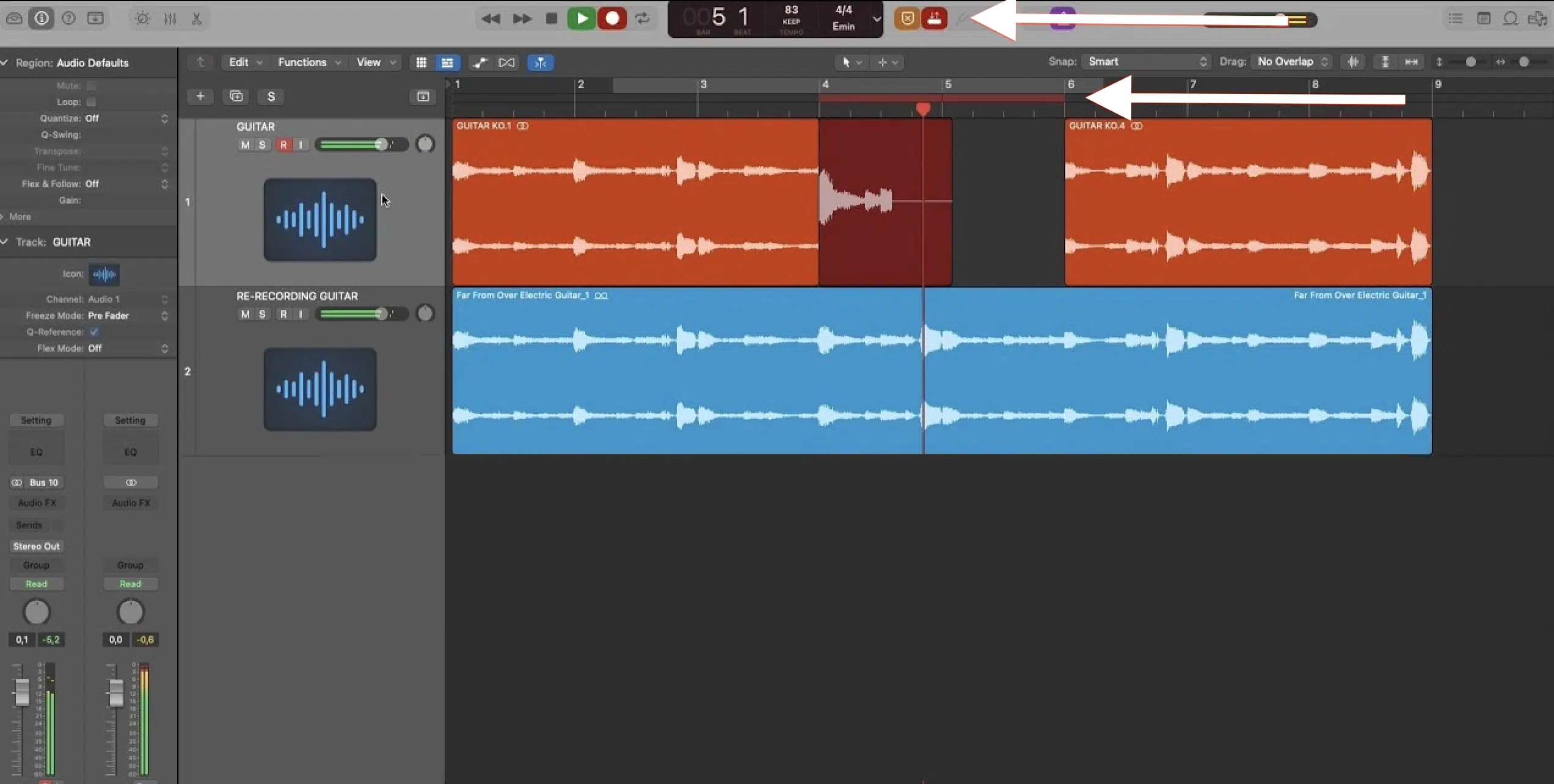Open the View menu
Viewport: 1554px width, 784px height.
point(376,62)
